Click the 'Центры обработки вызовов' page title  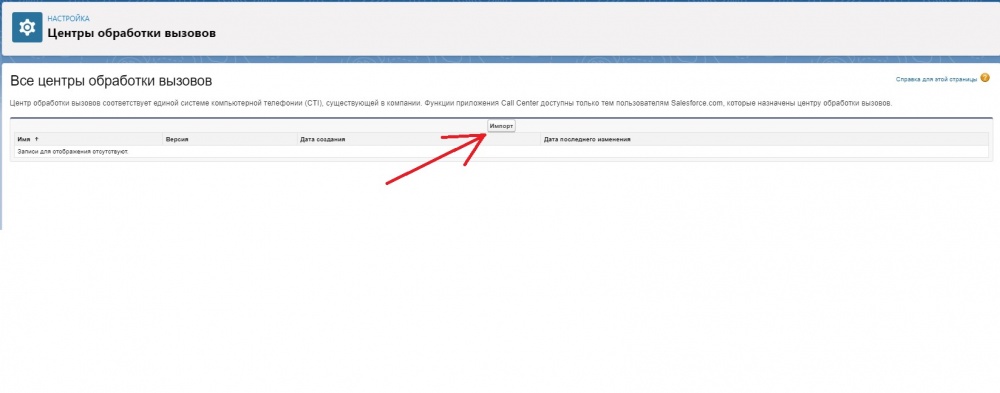(131, 33)
